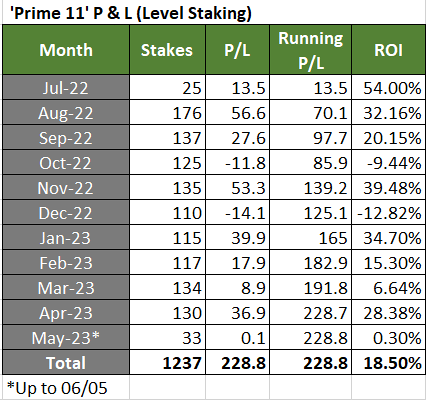Image resolution: width=426 pixels, height=400 pixels.
Task: Select the Jan-23 running P/L 165
Action: click(x=310, y=237)
